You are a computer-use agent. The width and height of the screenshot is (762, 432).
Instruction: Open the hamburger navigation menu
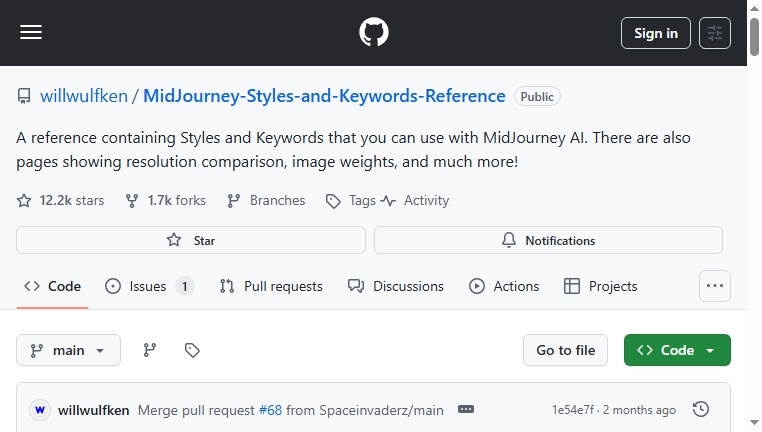click(x=31, y=33)
